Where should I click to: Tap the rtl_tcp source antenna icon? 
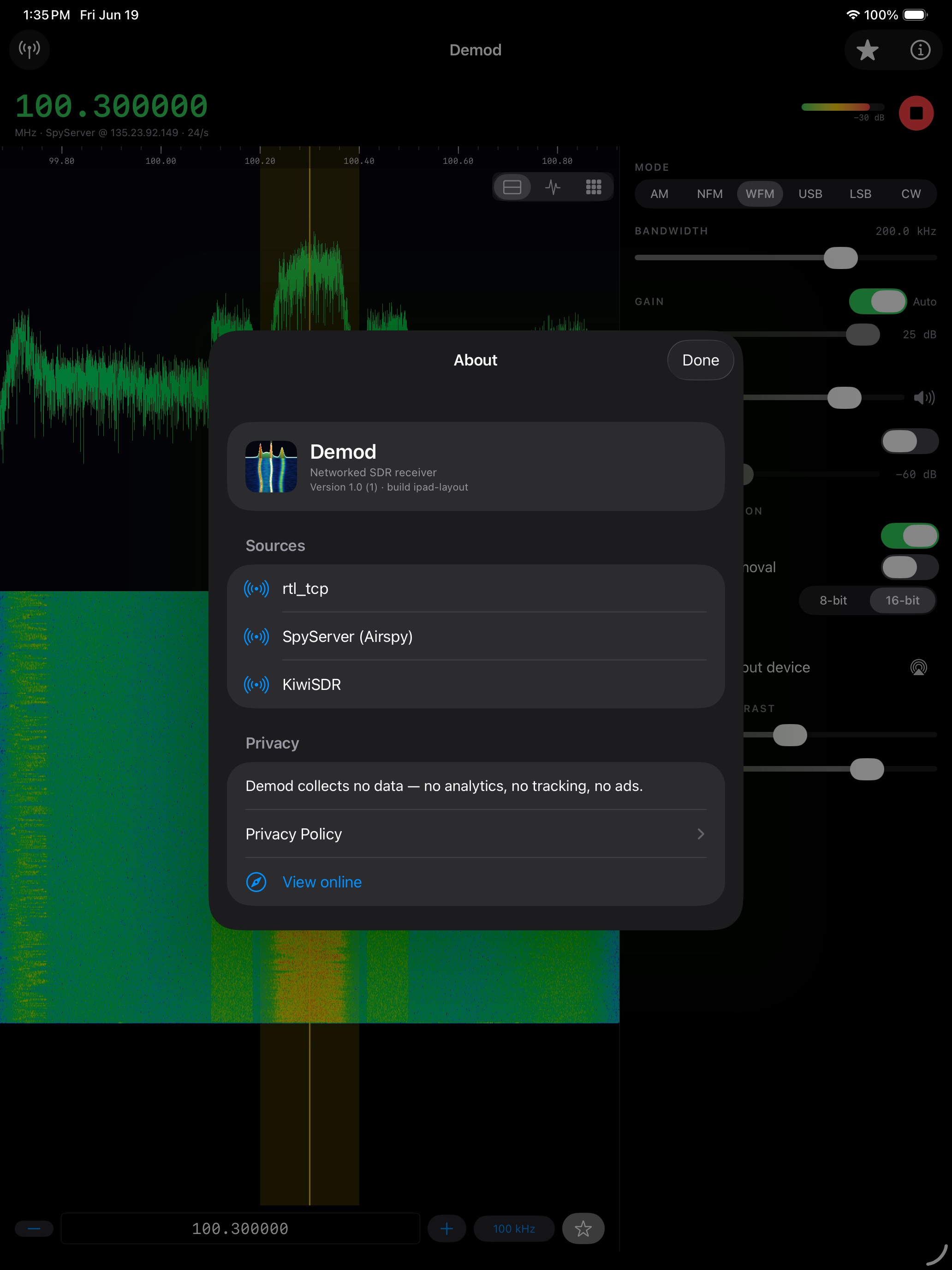pyautogui.click(x=256, y=588)
